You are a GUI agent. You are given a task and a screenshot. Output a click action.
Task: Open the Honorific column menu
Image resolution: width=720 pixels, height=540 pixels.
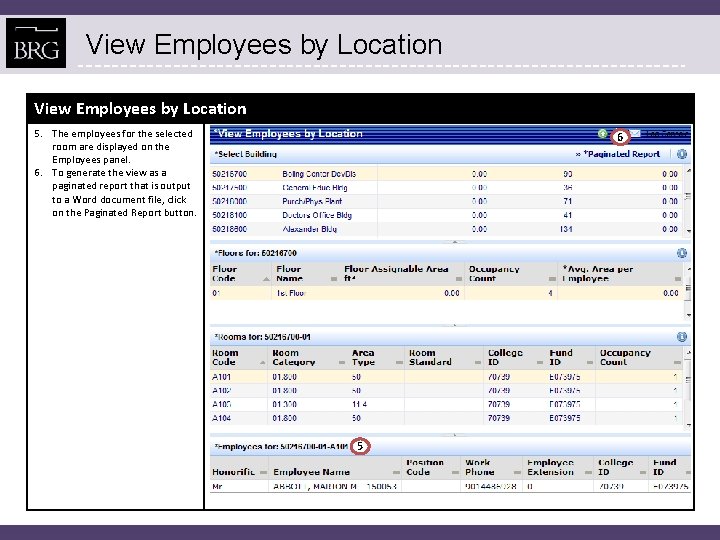pos(263,472)
